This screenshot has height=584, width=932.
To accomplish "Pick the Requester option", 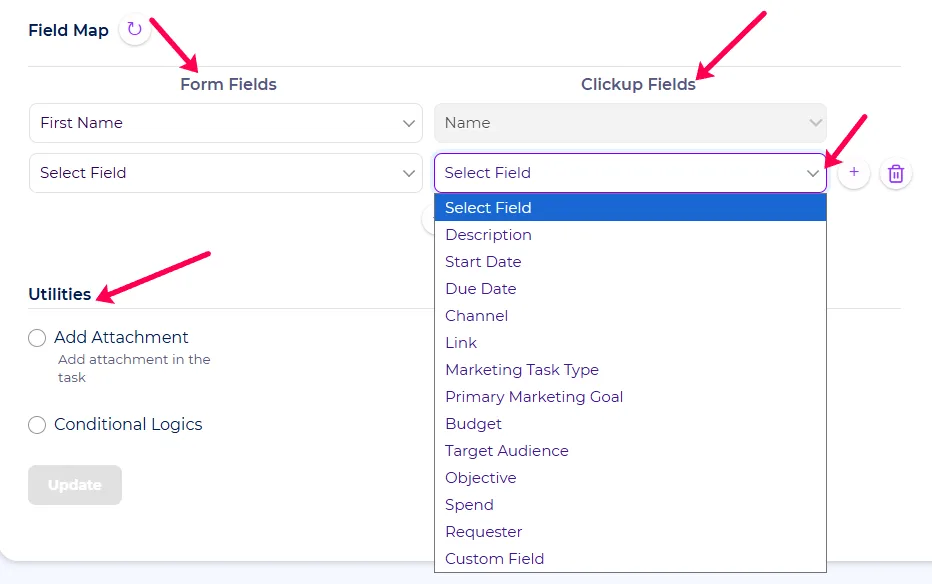I will tap(630, 532).
